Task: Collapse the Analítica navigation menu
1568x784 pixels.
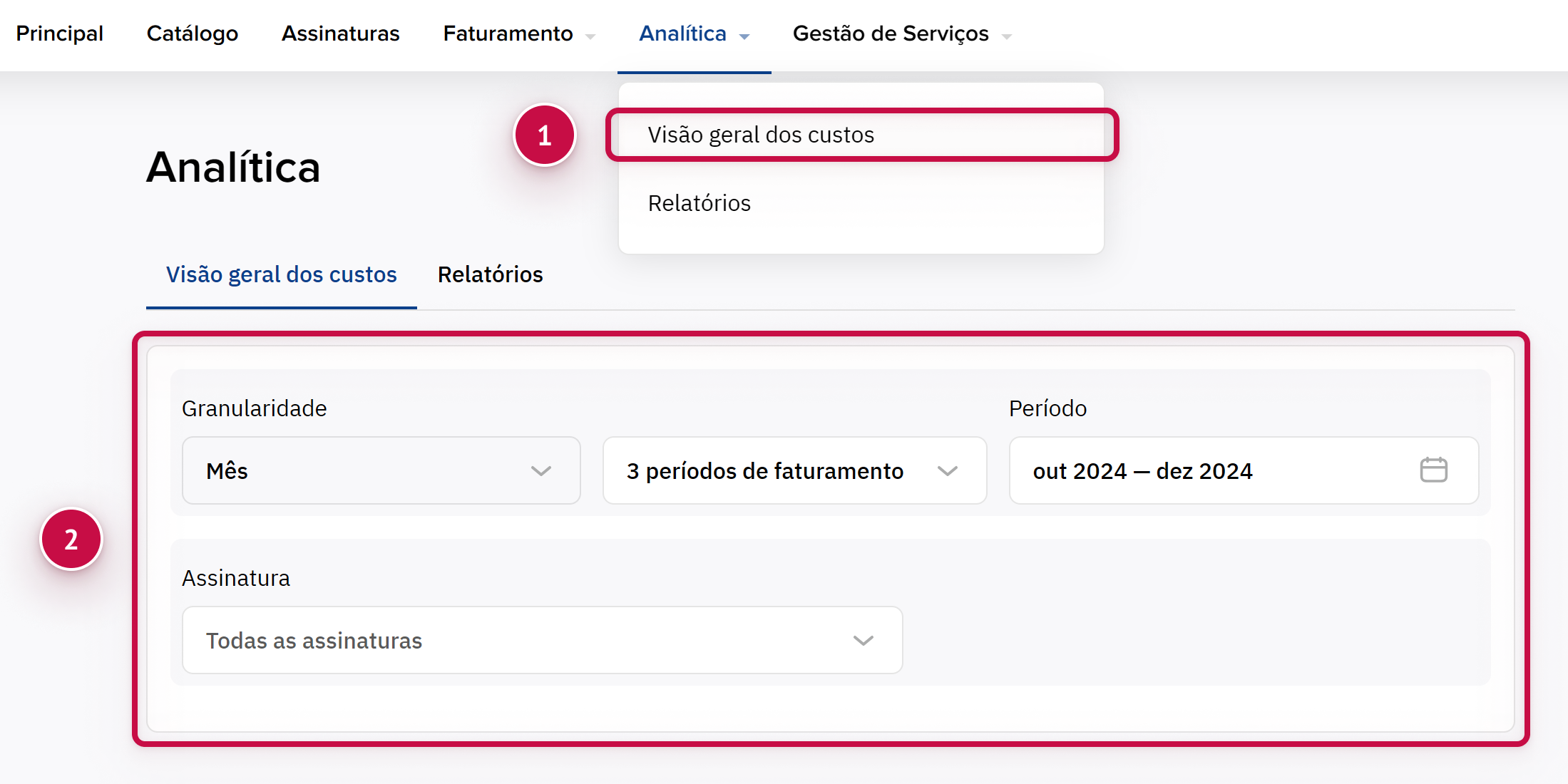Action: 682,33
